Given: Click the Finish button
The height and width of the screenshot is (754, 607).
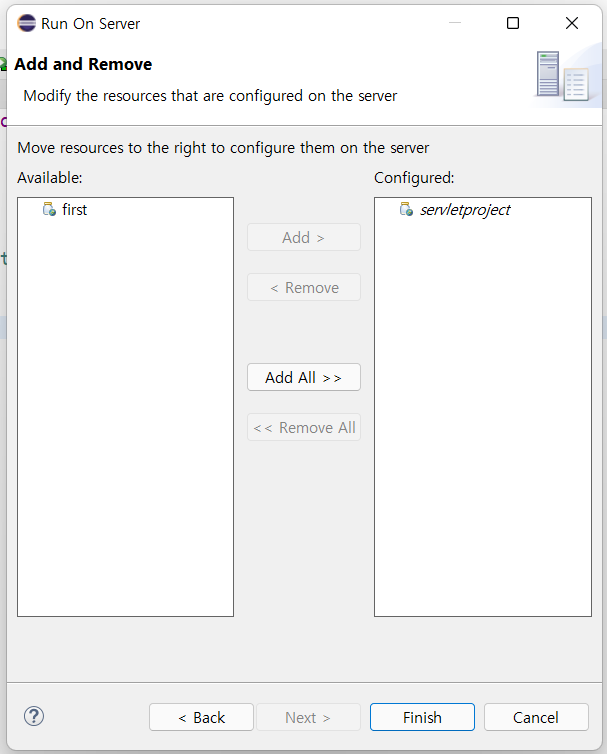Looking at the screenshot, I should [x=422, y=717].
